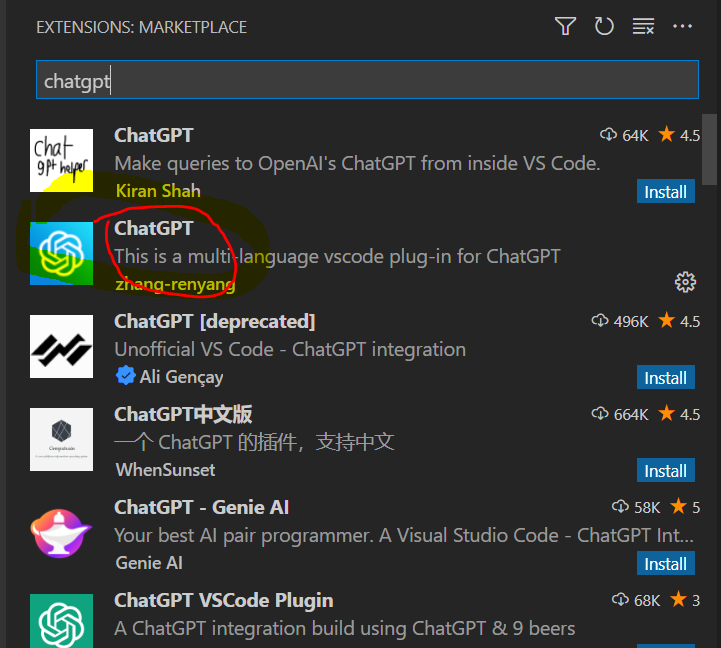Viewport: 721px width, 648px height.
Task: Click the 58K download count
Action: pos(636,507)
